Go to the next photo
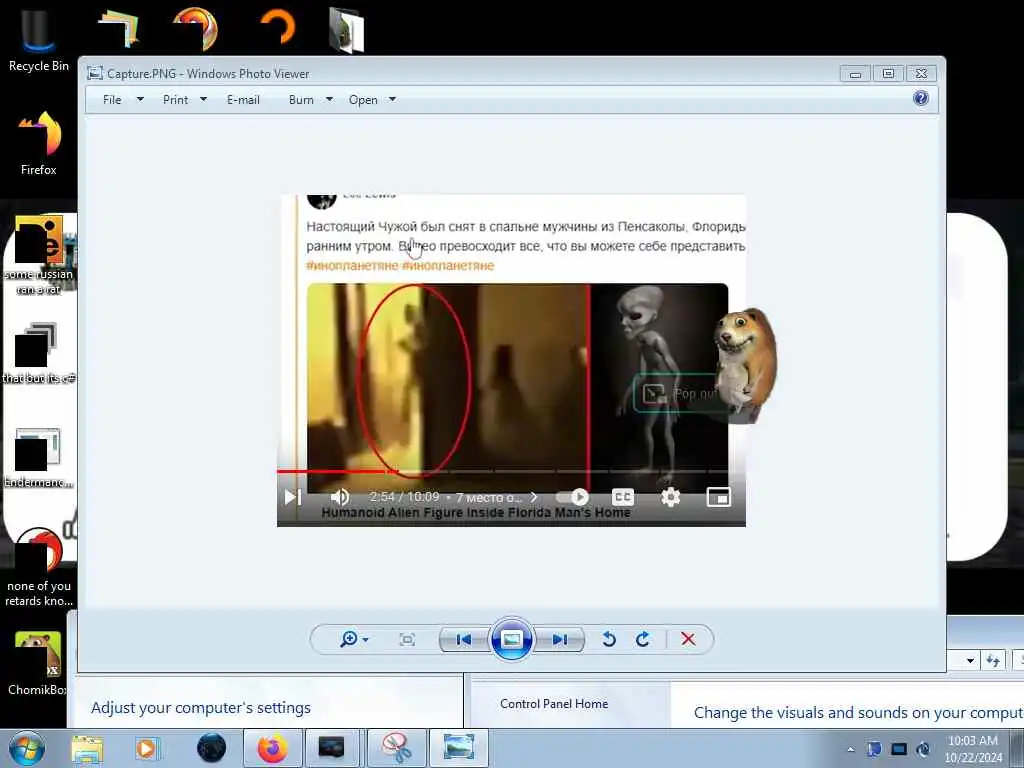Screen dimensions: 1024x768 [x=560, y=639]
